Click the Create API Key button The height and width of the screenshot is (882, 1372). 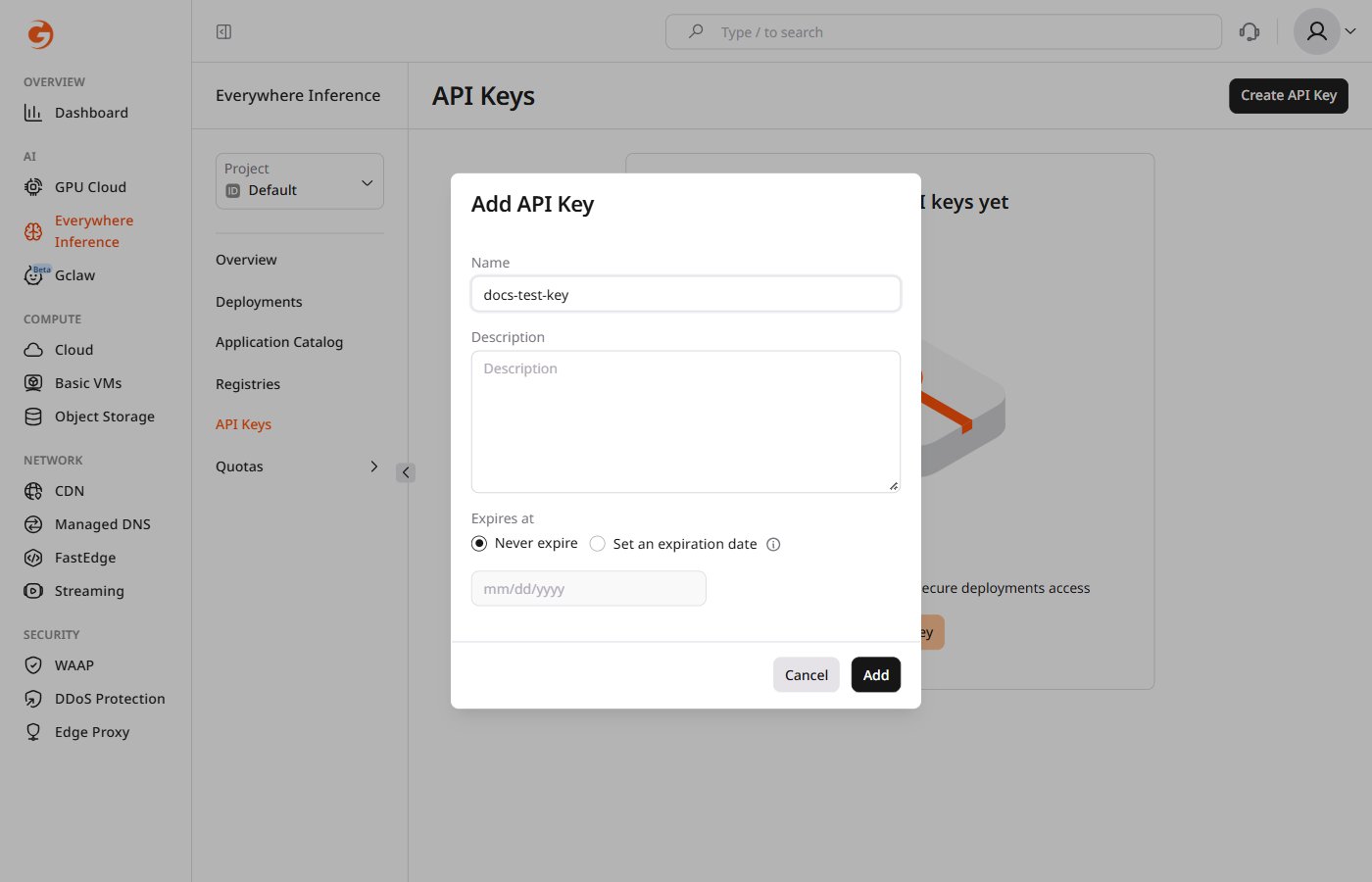pyautogui.click(x=1289, y=95)
